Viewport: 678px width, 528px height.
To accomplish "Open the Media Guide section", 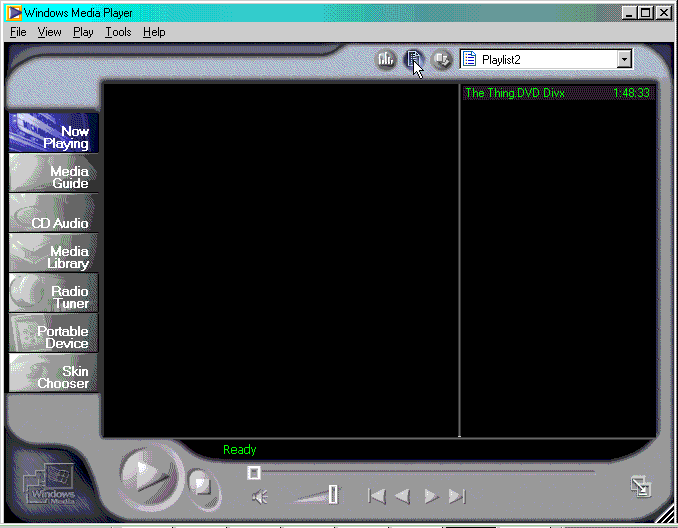I will (54, 173).
